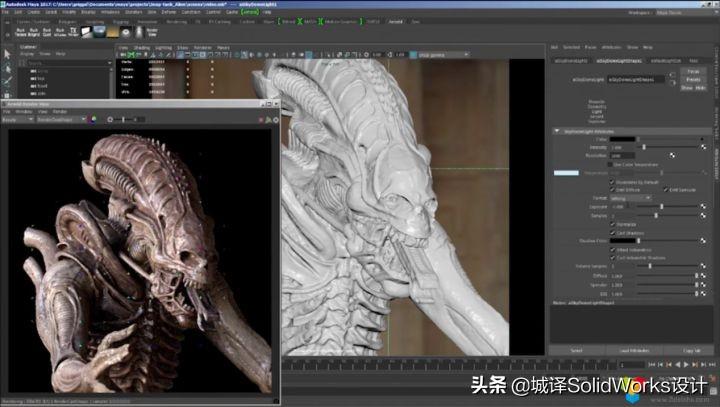This screenshot has height=407, width=720.
Task: Open the Format dropdown in light attributes
Action: (631, 198)
